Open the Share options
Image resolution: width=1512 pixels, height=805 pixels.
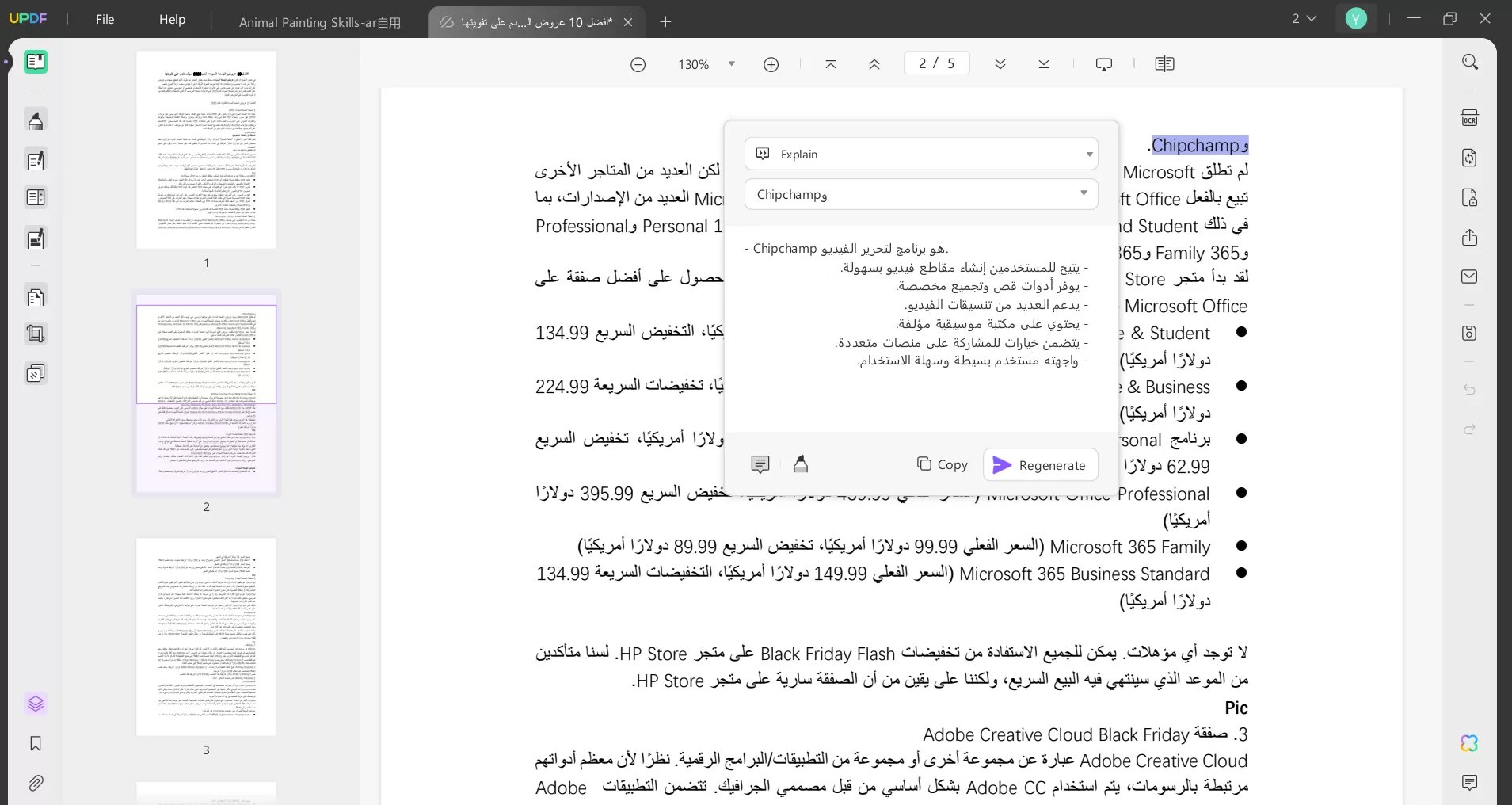tap(1470, 238)
